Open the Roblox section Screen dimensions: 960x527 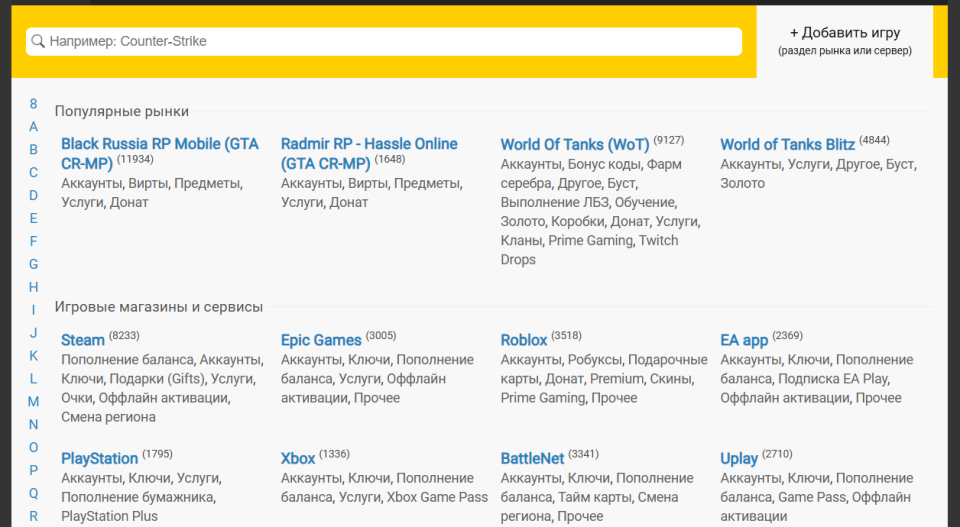[524, 340]
